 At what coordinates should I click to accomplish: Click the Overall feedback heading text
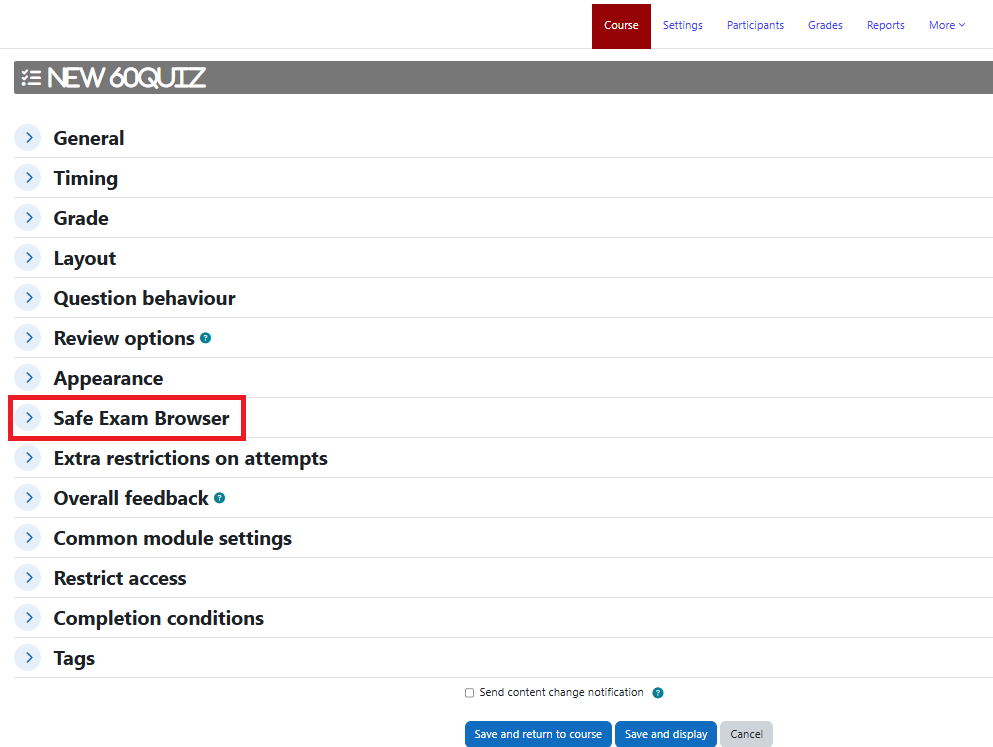(131, 498)
